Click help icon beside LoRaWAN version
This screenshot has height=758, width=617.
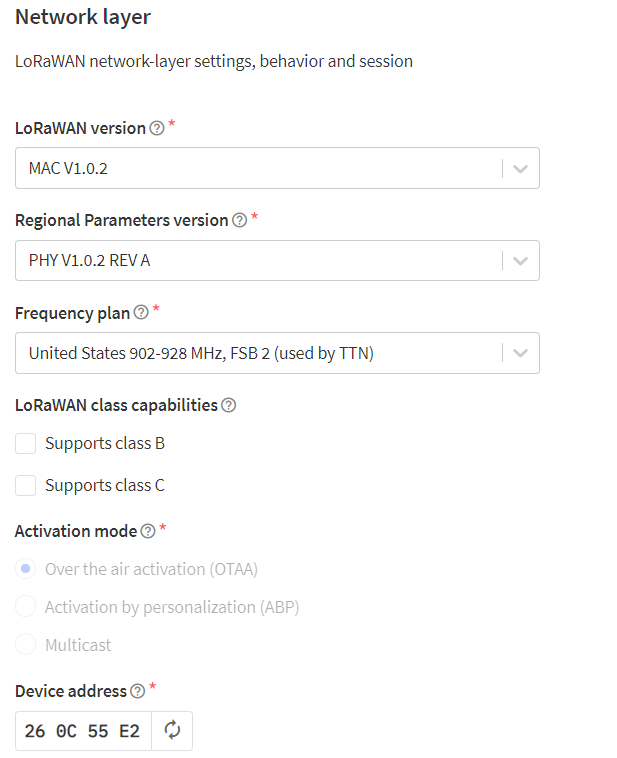coord(157,129)
